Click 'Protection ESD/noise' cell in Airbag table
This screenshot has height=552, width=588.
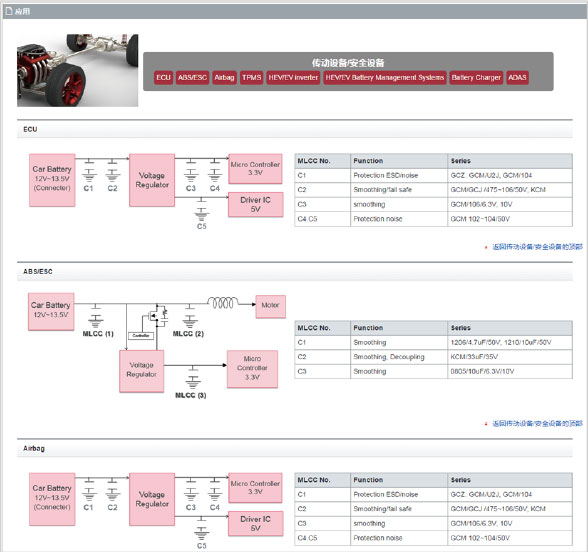[399, 495]
